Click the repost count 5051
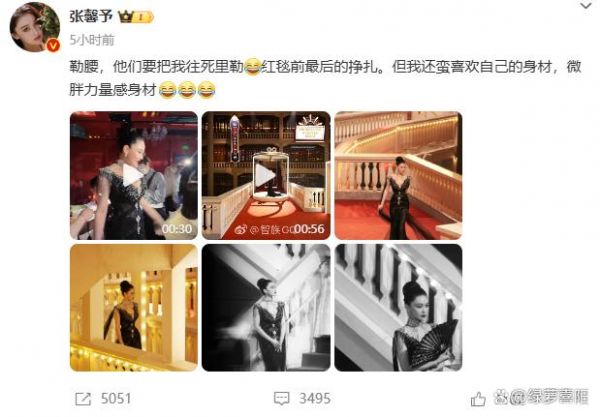The width and height of the screenshot is (600, 417). coord(116,399)
